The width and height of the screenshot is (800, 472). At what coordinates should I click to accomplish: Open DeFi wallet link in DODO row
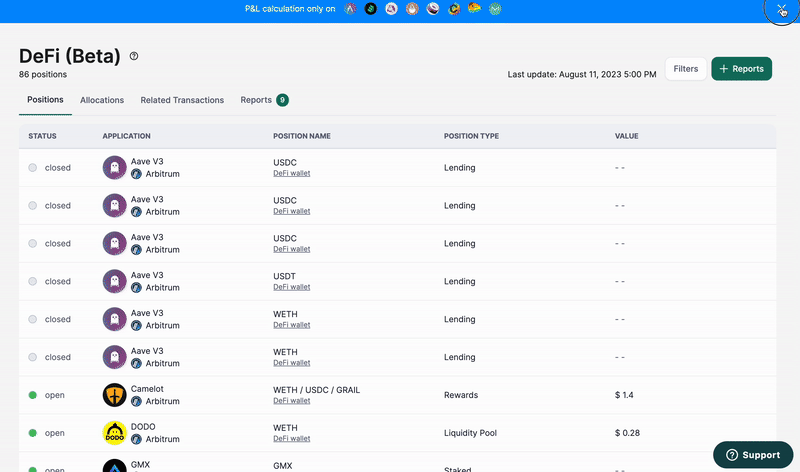[x=292, y=439]
